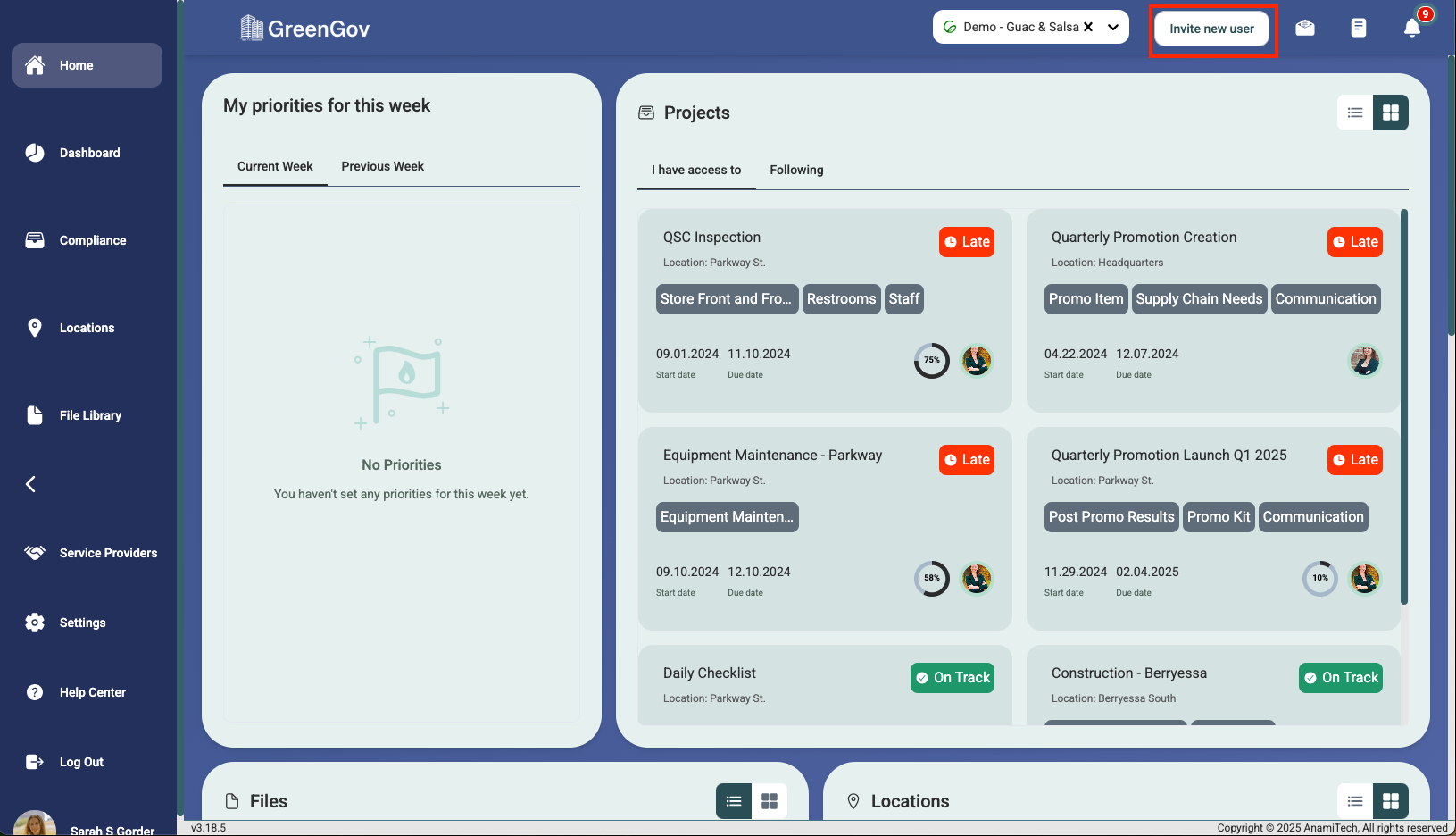
Task: Switch Files panel to grid view
Action: tap(770, 801)
